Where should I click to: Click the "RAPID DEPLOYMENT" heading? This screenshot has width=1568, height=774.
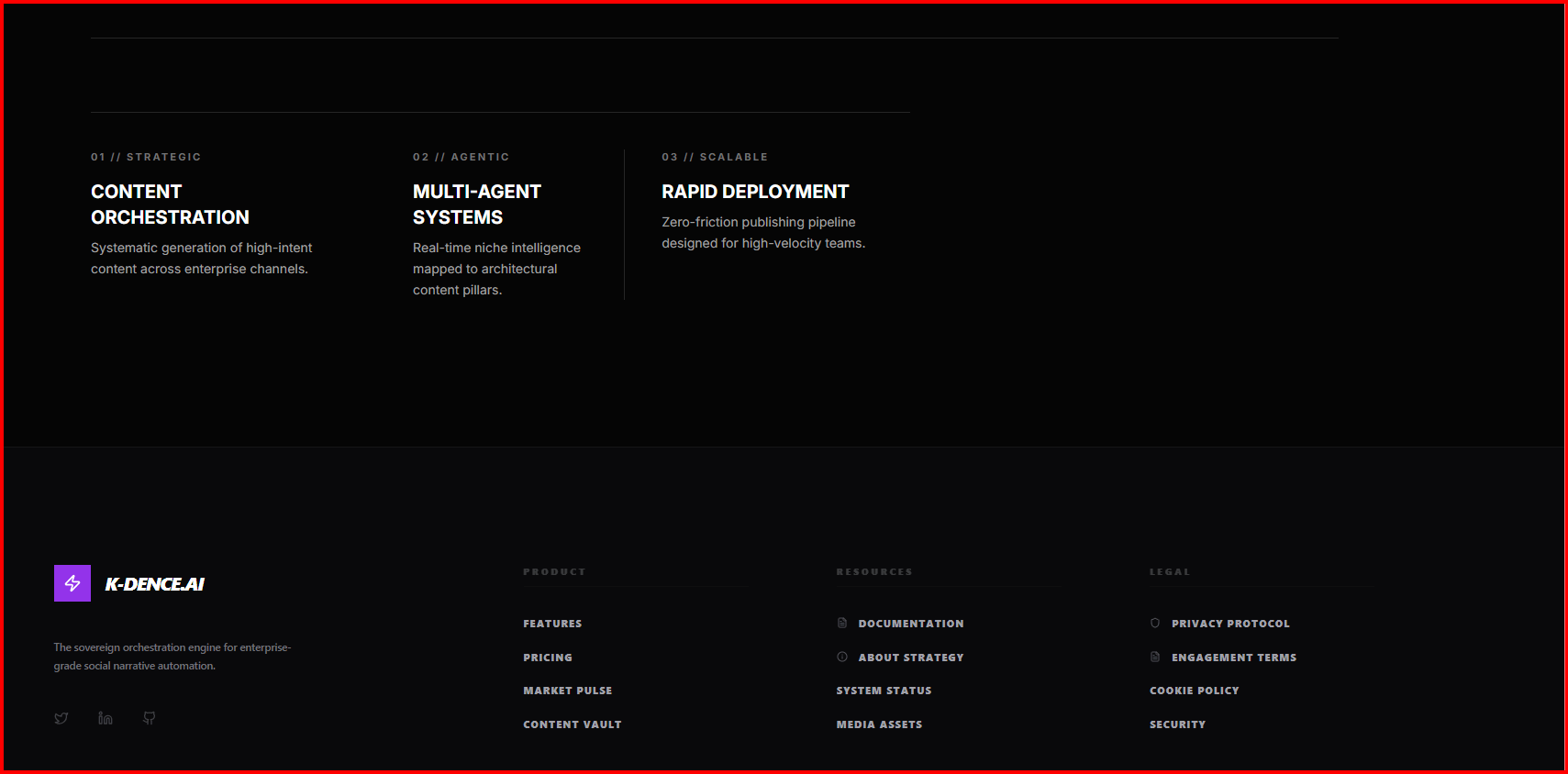tap(755, 192)
